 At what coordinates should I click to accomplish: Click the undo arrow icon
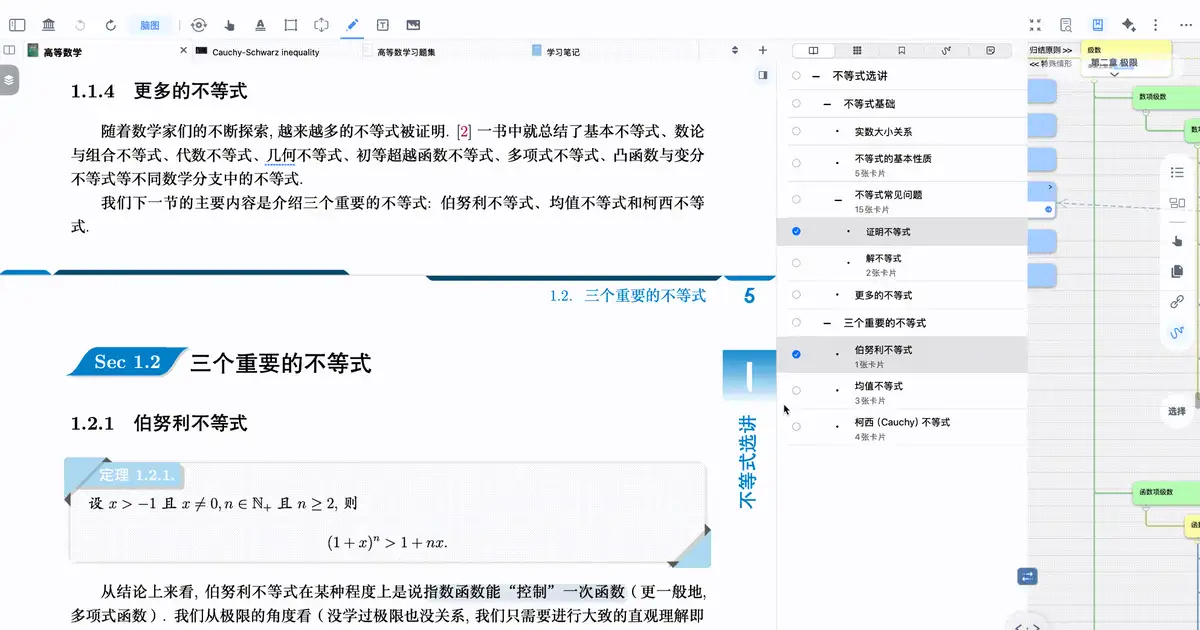pos(80,25)
